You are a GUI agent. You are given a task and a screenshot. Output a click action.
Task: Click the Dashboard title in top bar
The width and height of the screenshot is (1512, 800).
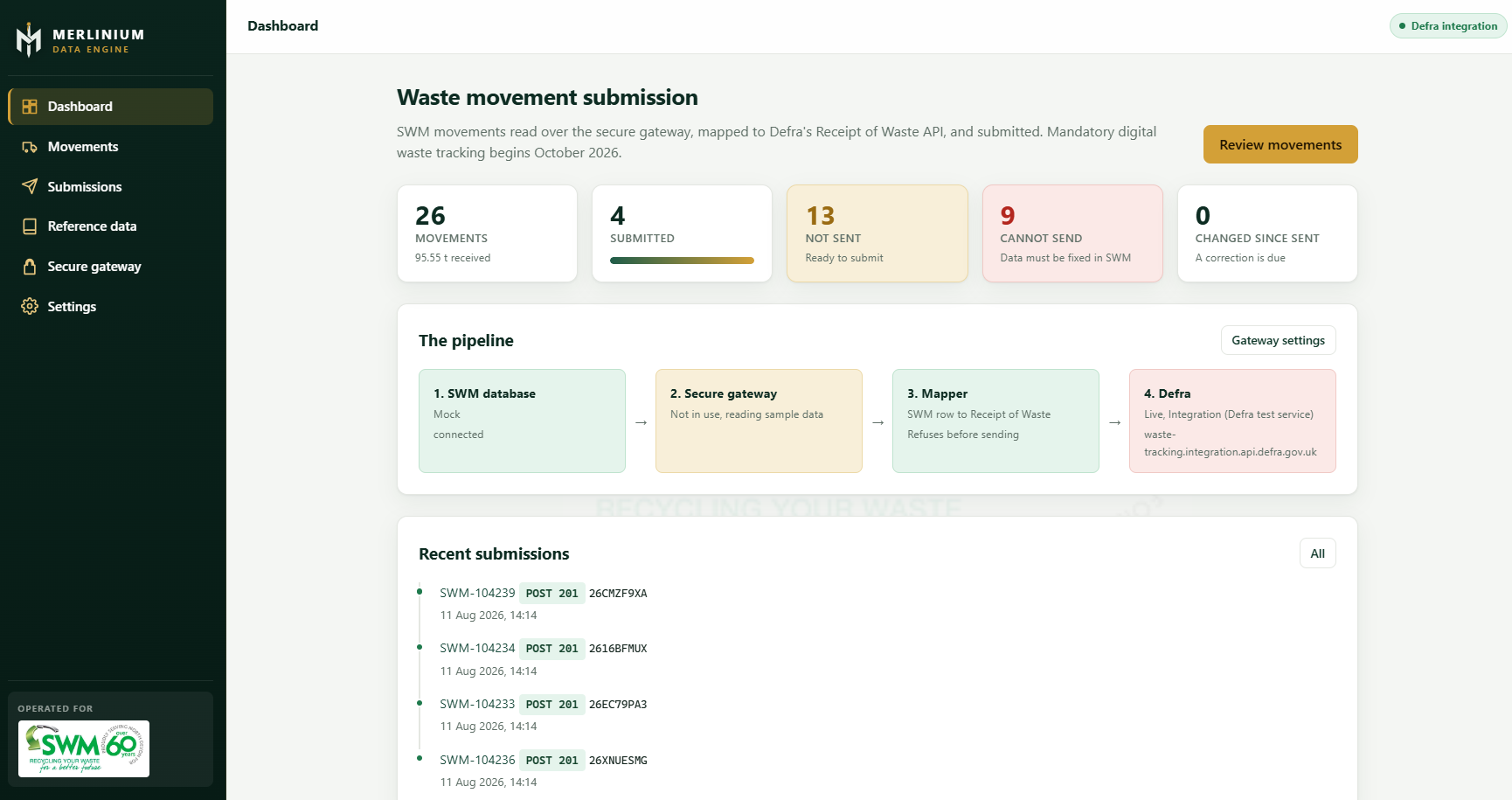[282, 25]
